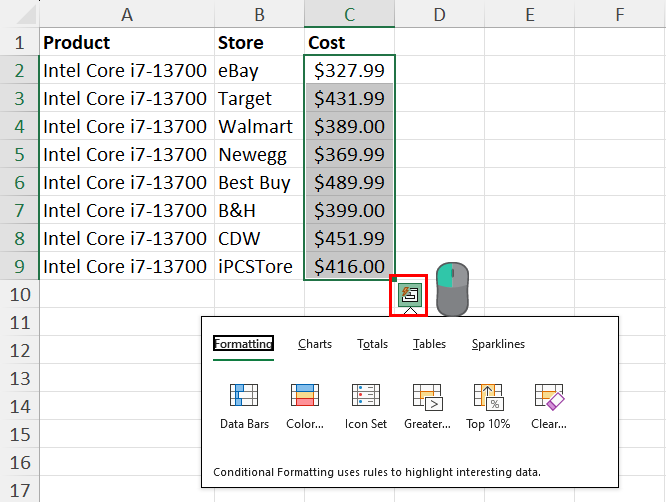Choose Greater Than formatting rule
666x502 pixels.
pyautogui.click(x=427, y=406)
